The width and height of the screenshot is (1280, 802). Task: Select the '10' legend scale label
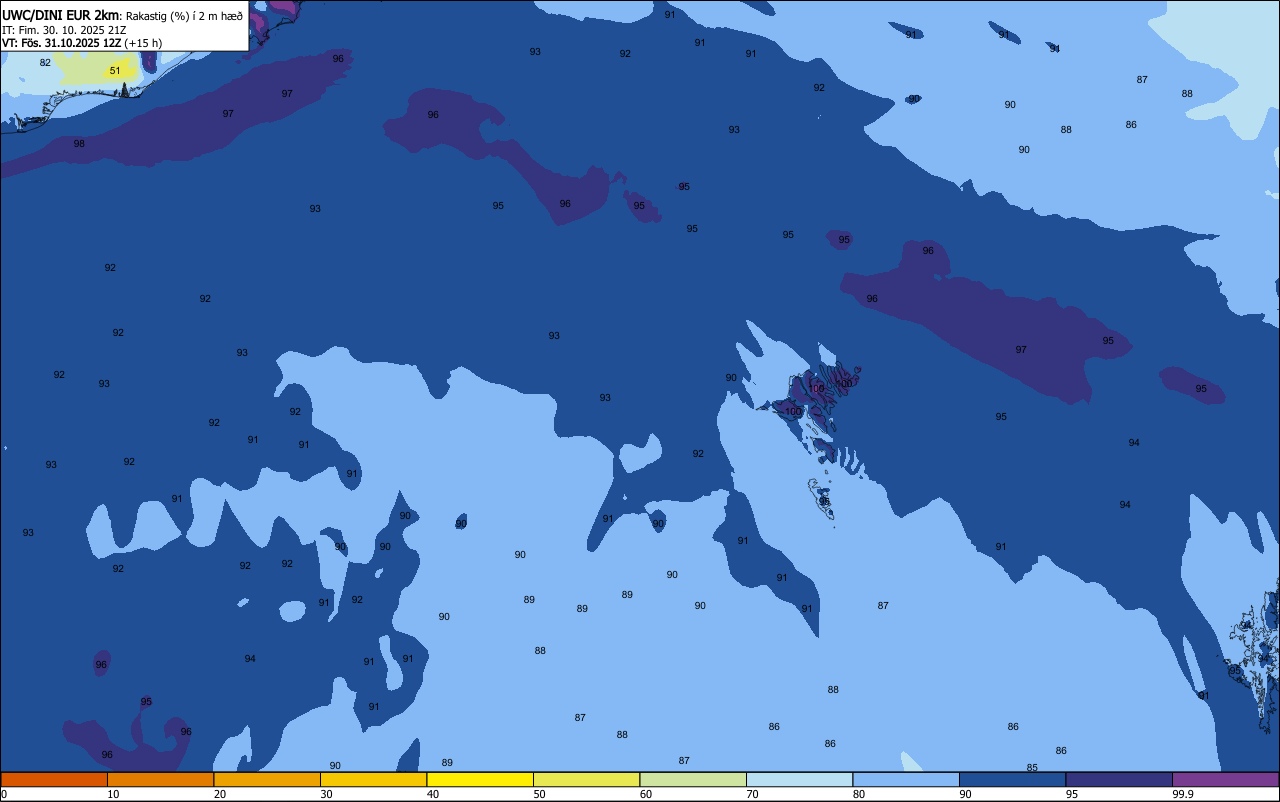click(113, 794)
